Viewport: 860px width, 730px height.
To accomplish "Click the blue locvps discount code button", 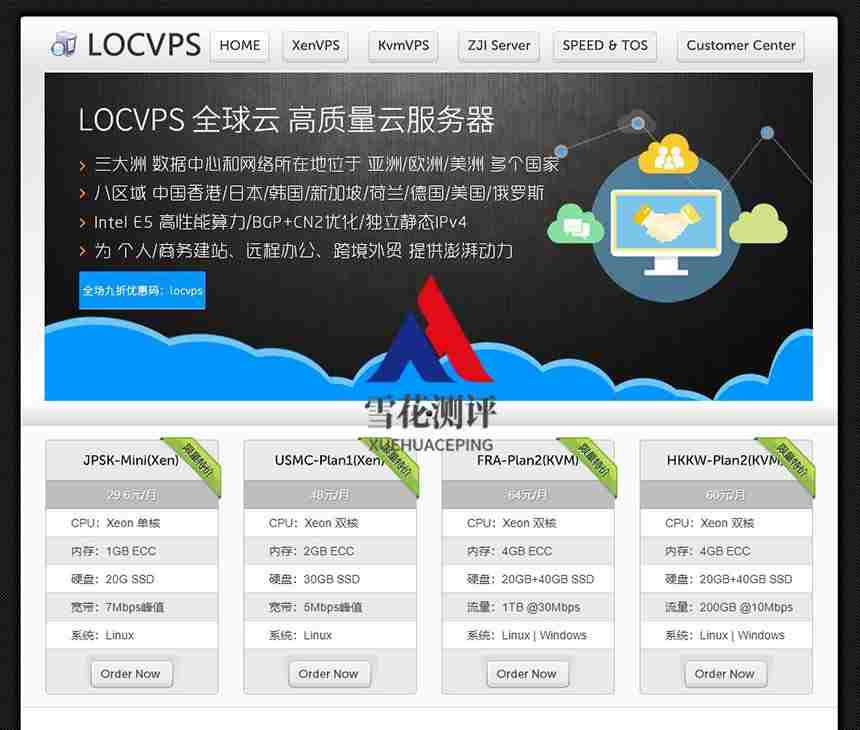I will point(142,291).
